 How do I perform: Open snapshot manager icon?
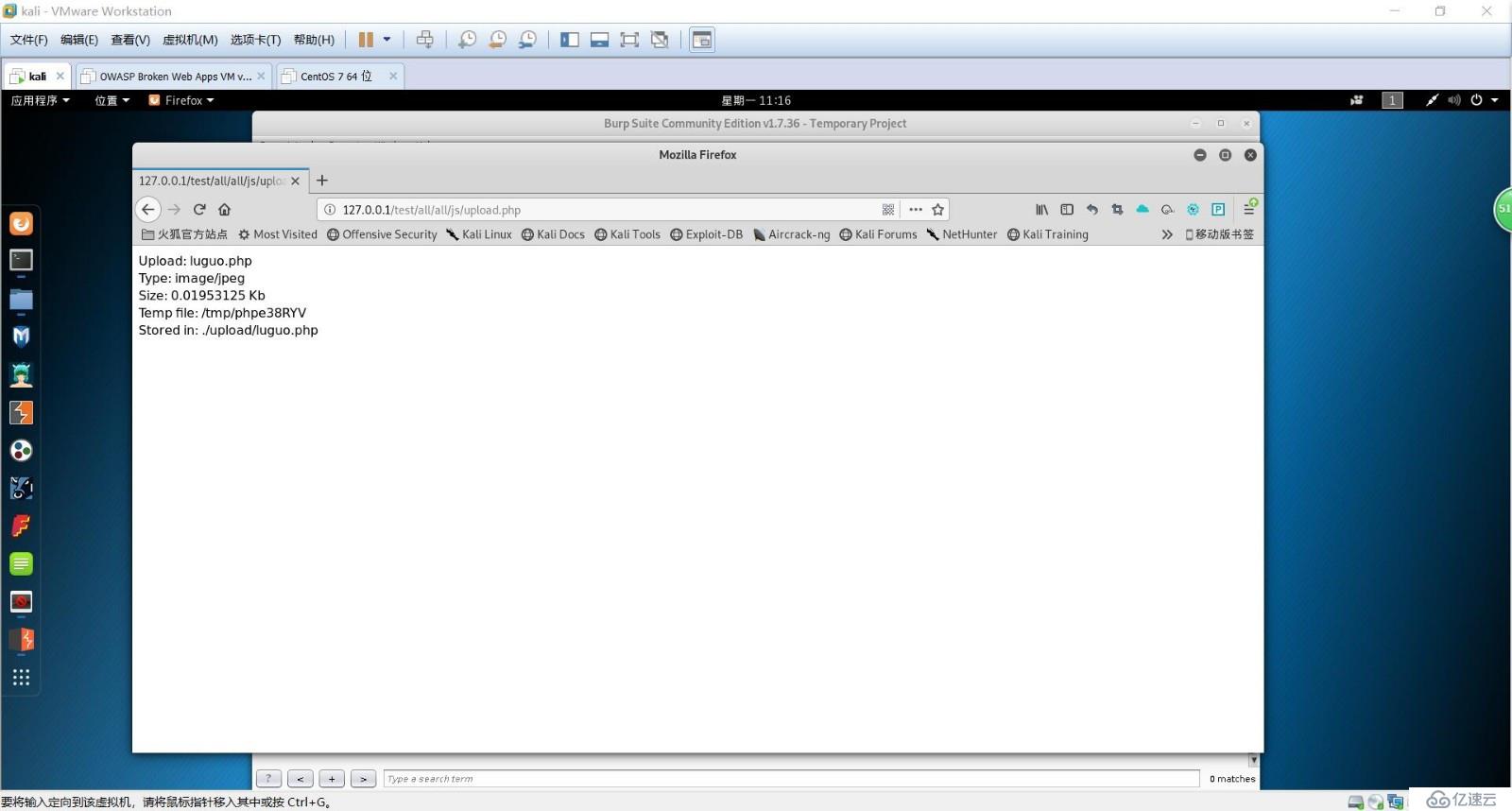(x=527, y=40)
